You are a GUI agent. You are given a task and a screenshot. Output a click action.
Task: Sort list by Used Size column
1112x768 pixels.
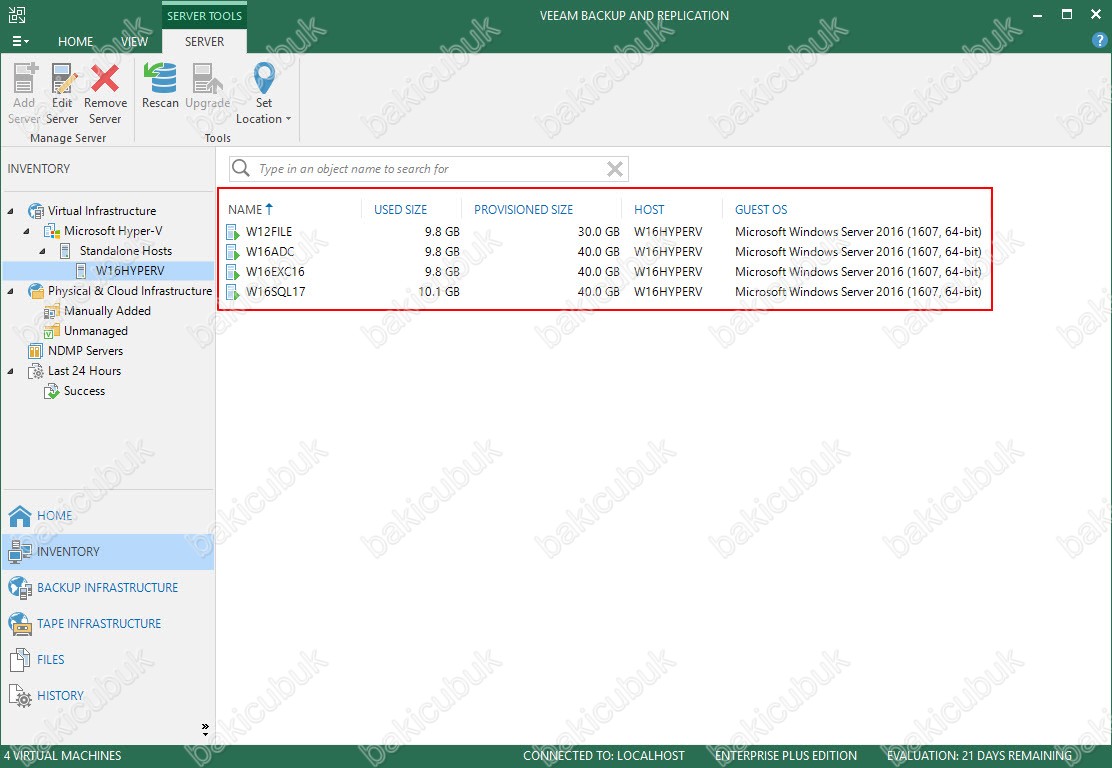click(400, 210)
